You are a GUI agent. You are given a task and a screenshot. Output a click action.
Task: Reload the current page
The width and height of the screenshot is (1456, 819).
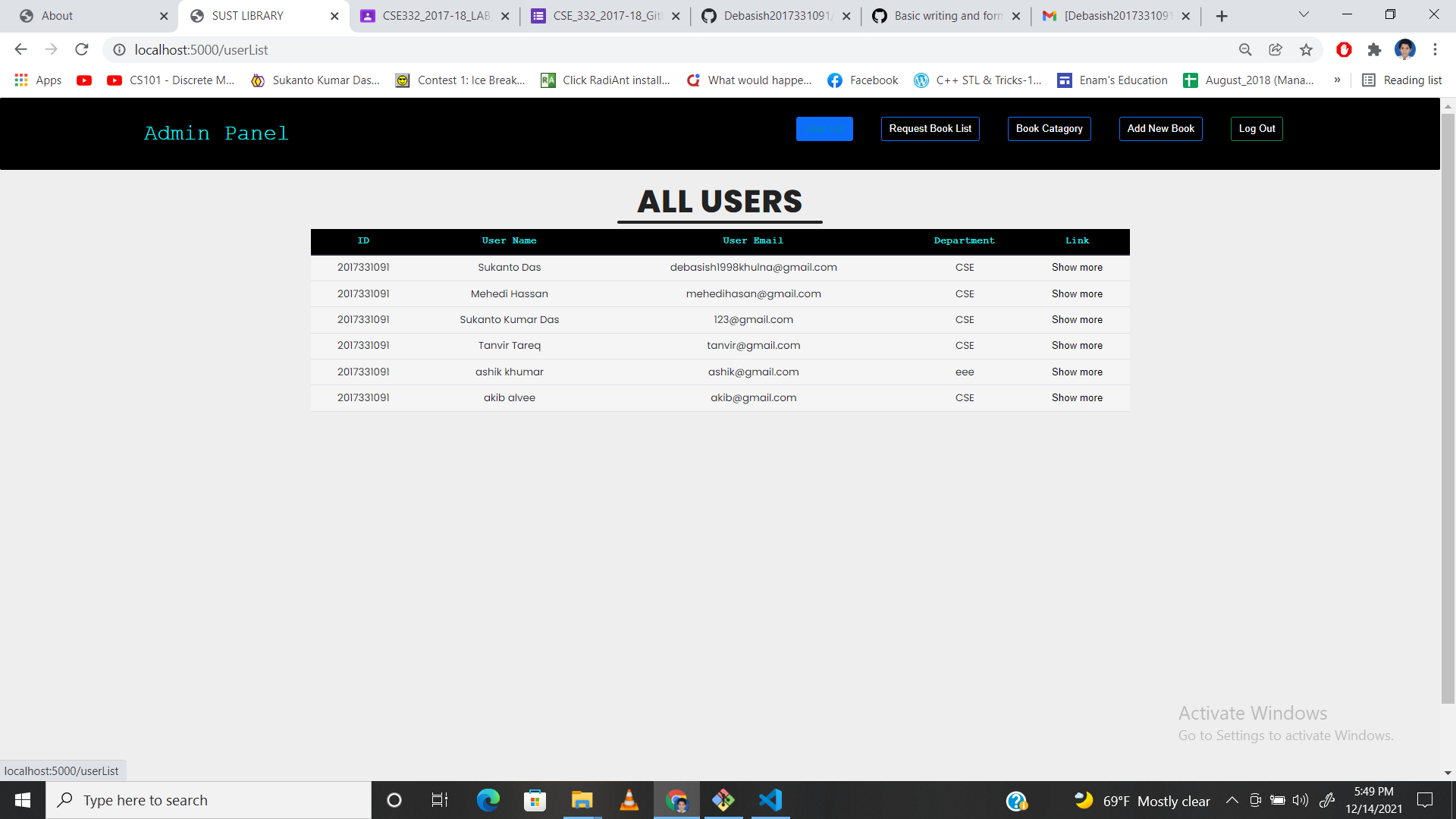click(82, 49)
